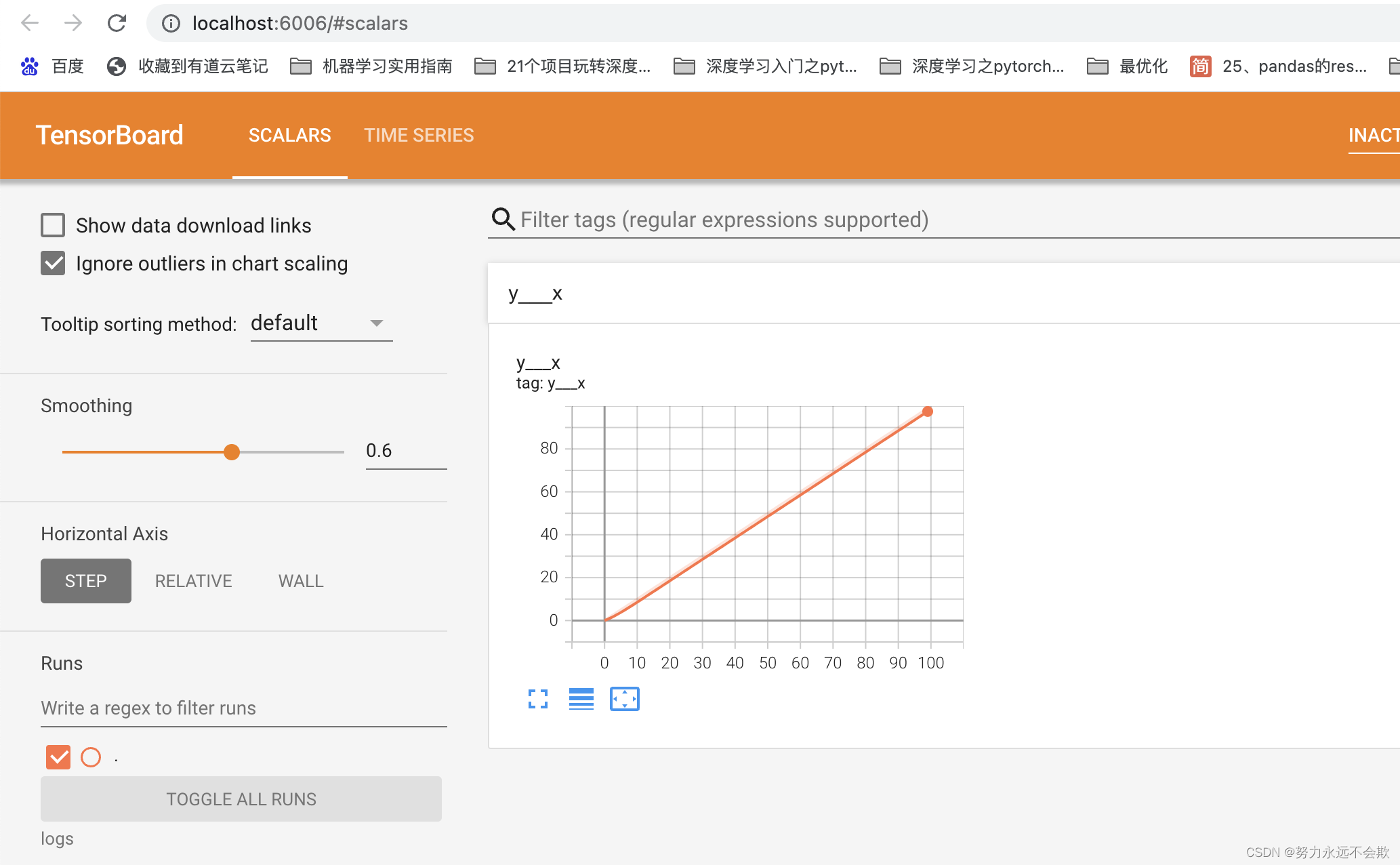The height and width of the screenshot is (865, 1400).
Task: Enable Show data download links
Action: (x=53, y=225)
